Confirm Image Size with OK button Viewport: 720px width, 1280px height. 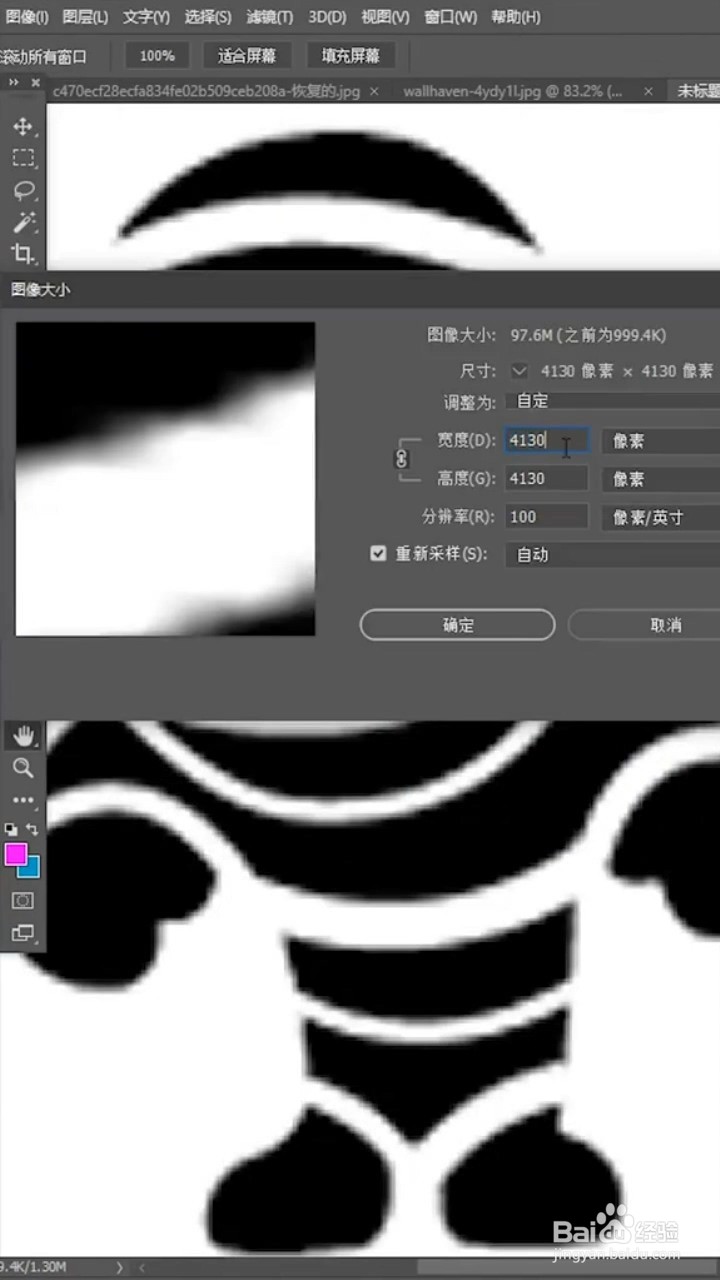pos(457,625)
